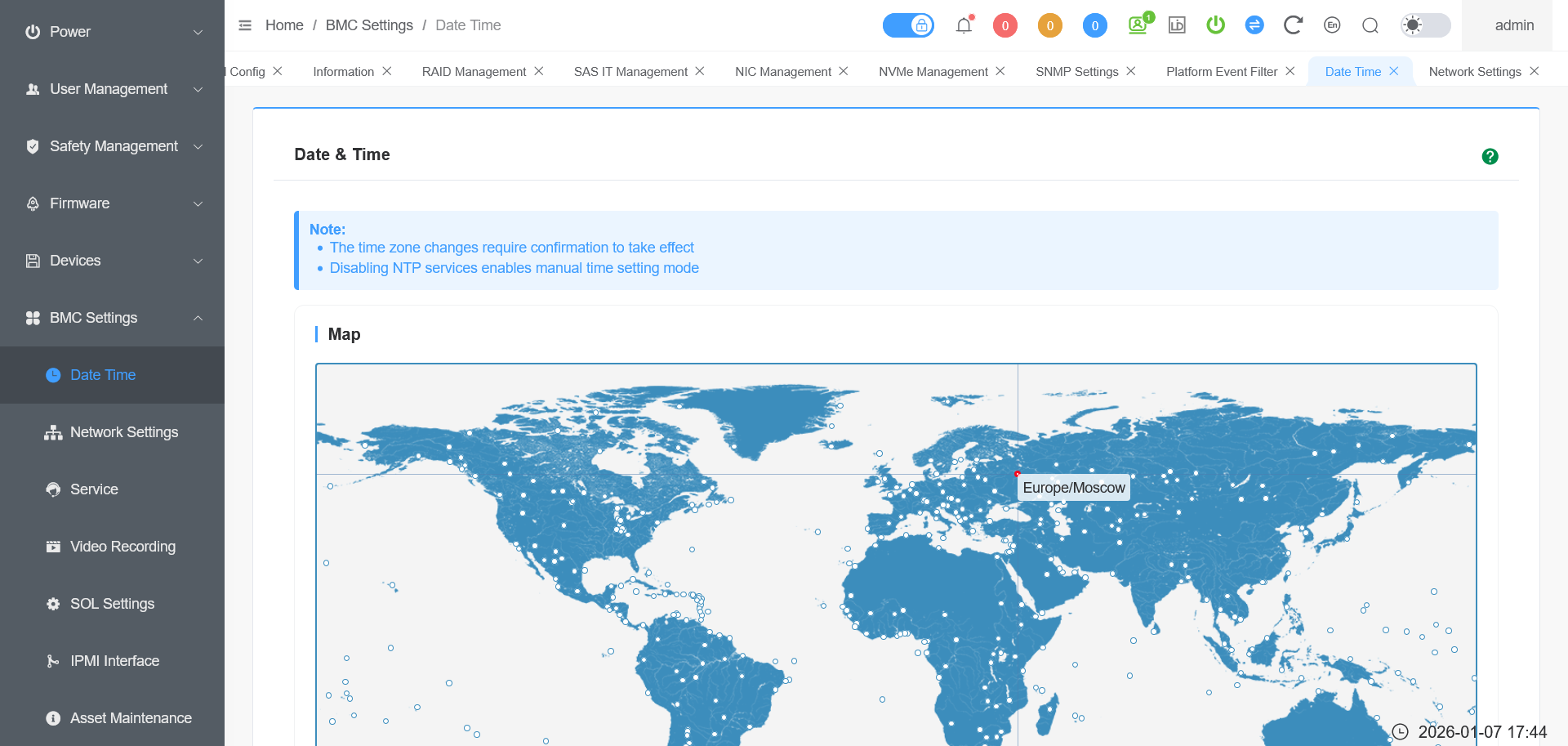Collapse sidebar with the hamburger icon
Viewport: 1568px width, 746px height.
(245, 25)
